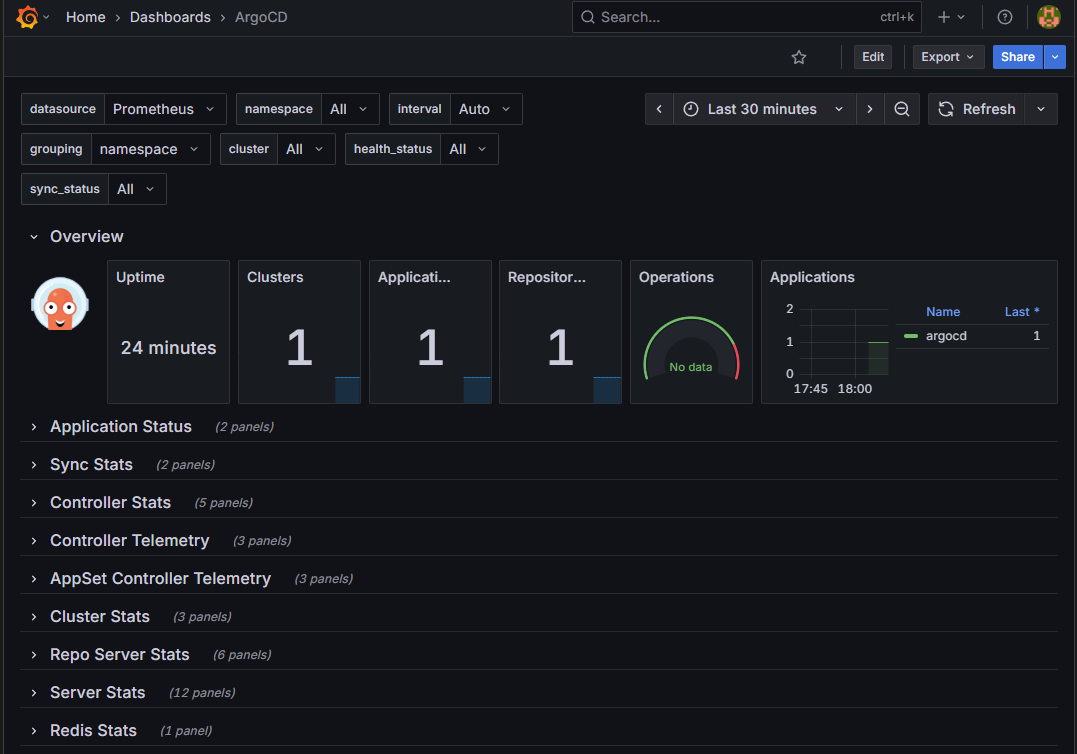Open the interval Auto dropdown
The width and height of the screenshot is (1077, 754).
pyautogui.click(x=486, y=109)
